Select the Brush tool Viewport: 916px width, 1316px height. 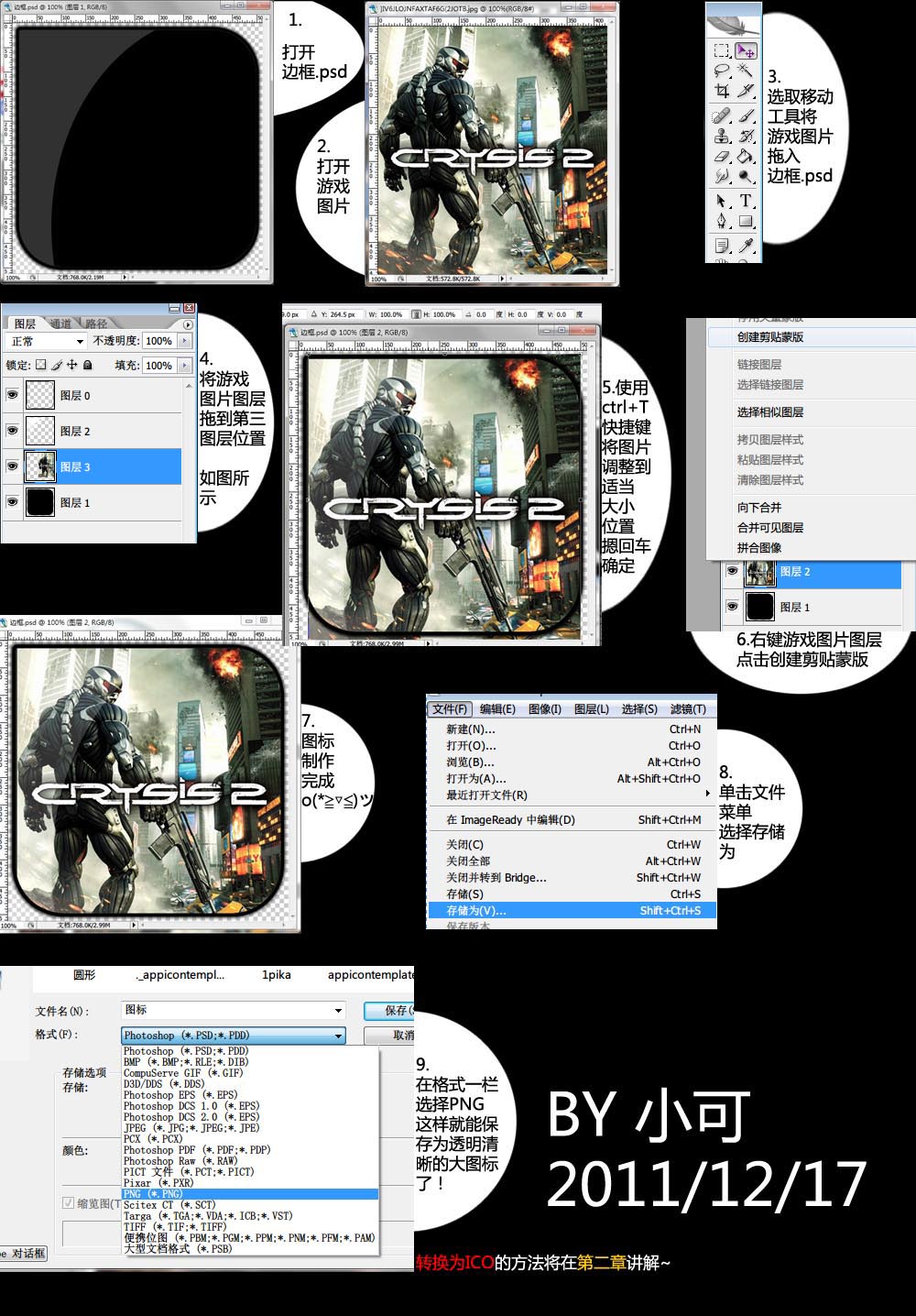[x=746, y=116]
